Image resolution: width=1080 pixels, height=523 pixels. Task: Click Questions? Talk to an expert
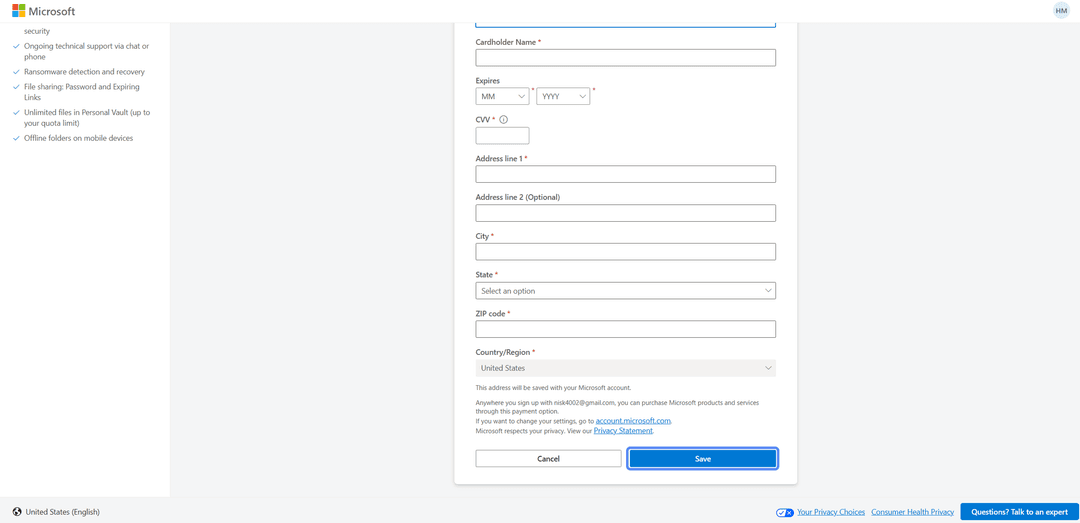pos(1019,512)
